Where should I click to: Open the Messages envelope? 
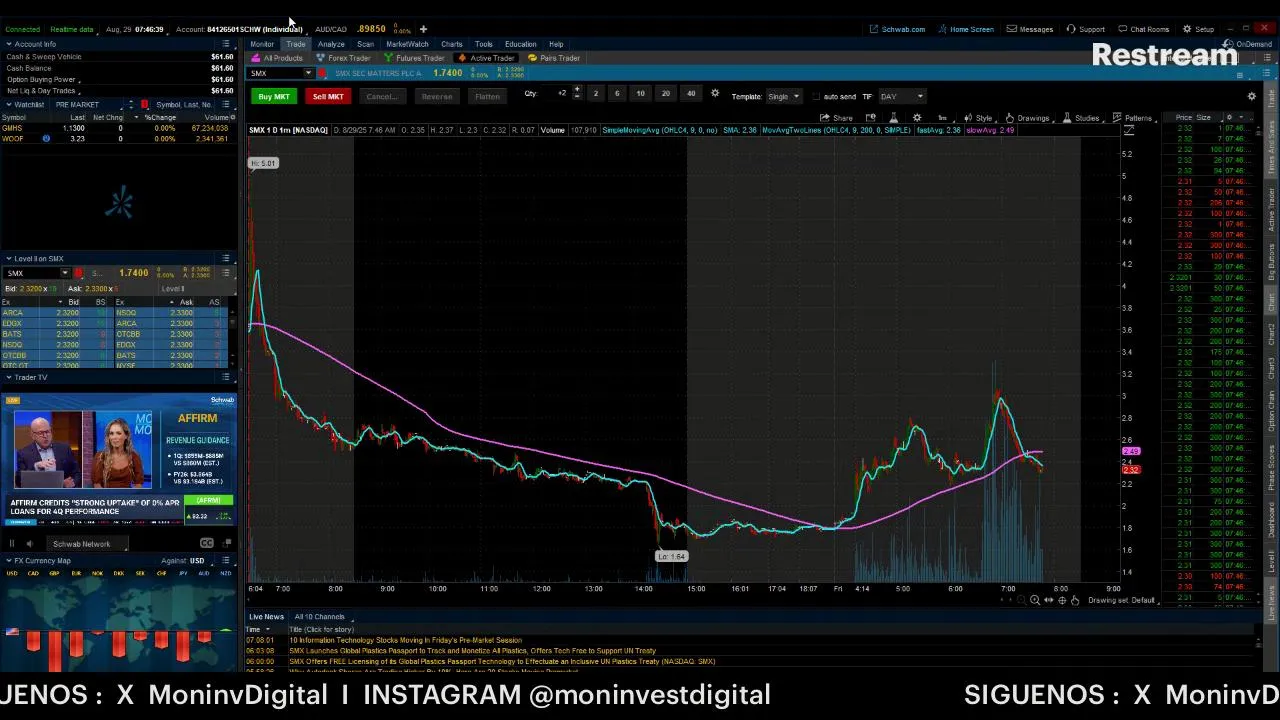[x=1029, y=29]
